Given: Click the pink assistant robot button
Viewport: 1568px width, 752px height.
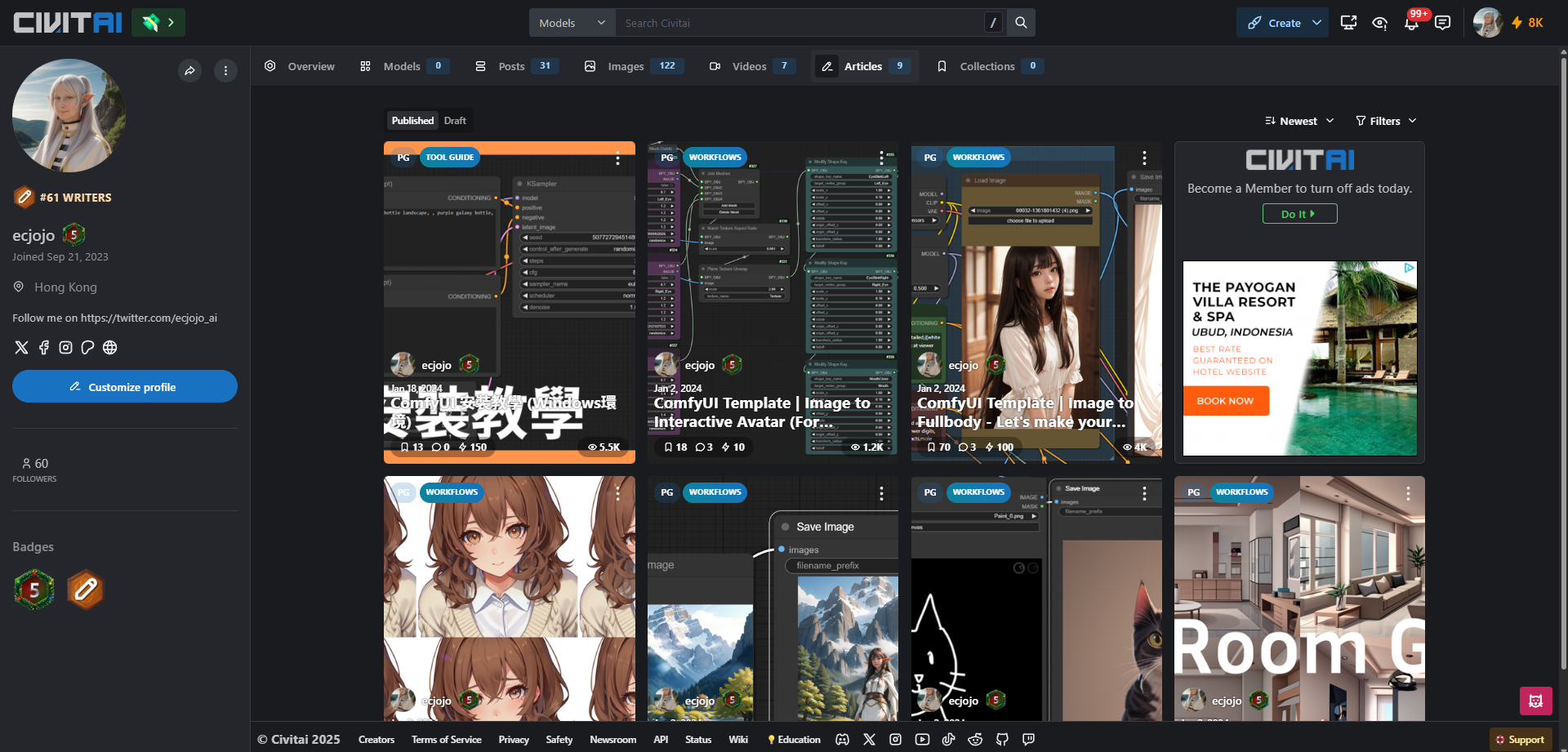Looking at the screenshot, I should pos(1535,701).
